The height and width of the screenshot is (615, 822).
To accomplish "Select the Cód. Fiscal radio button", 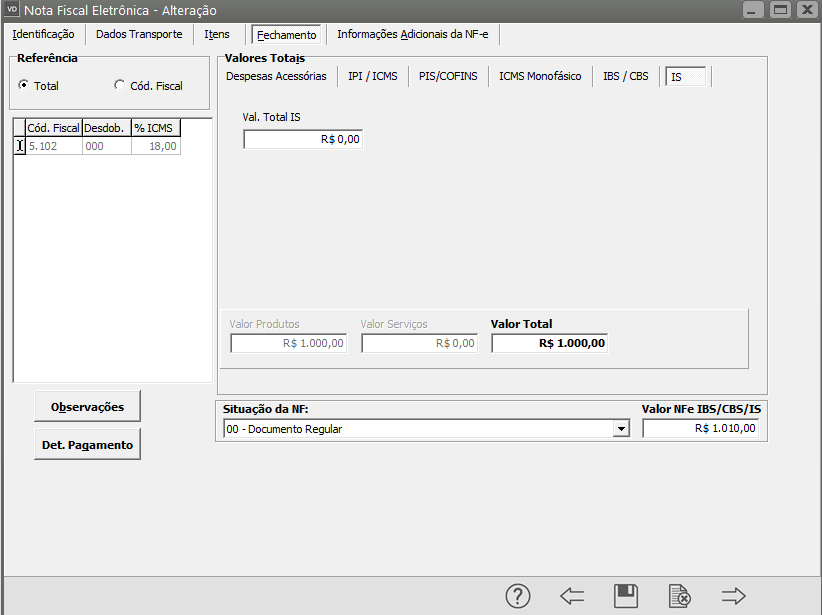I will pos(120,86).
